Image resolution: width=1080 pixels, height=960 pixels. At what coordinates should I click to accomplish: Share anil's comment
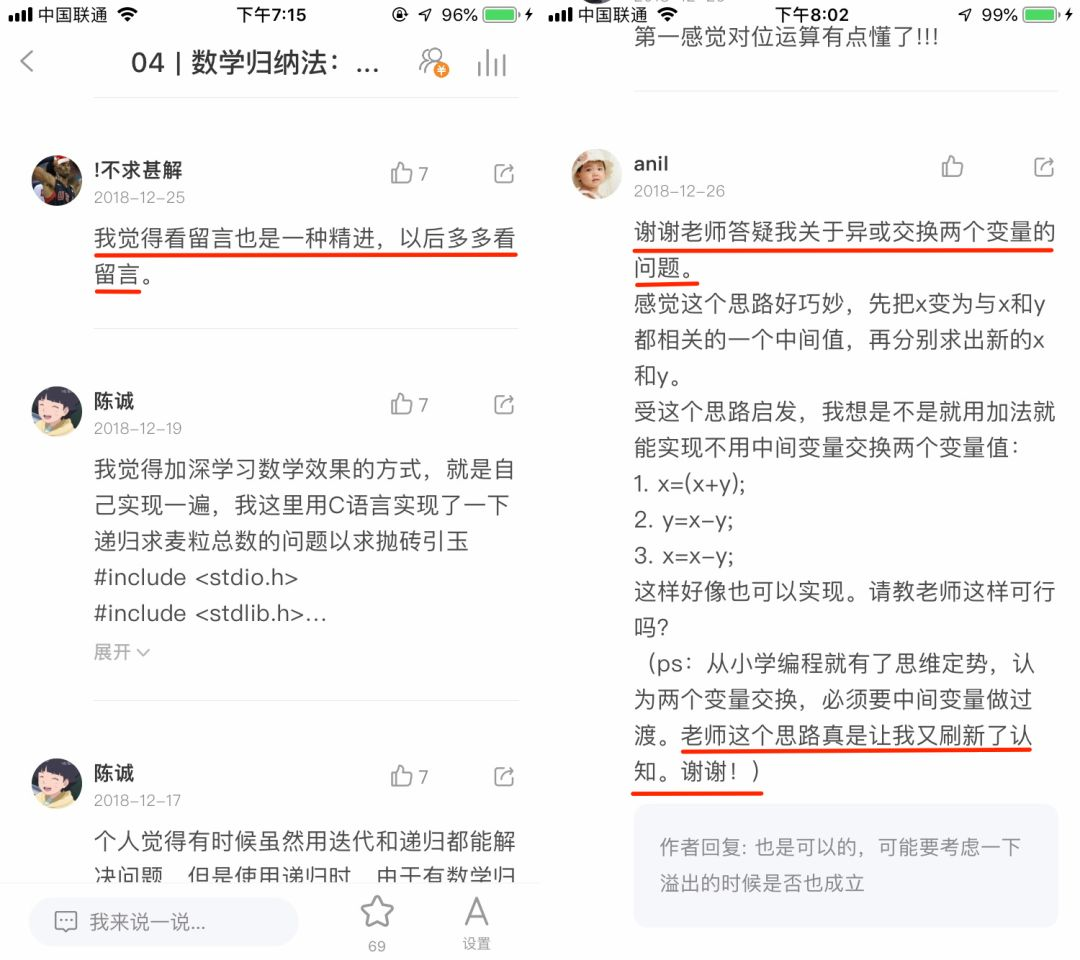tap(1044, 166)
